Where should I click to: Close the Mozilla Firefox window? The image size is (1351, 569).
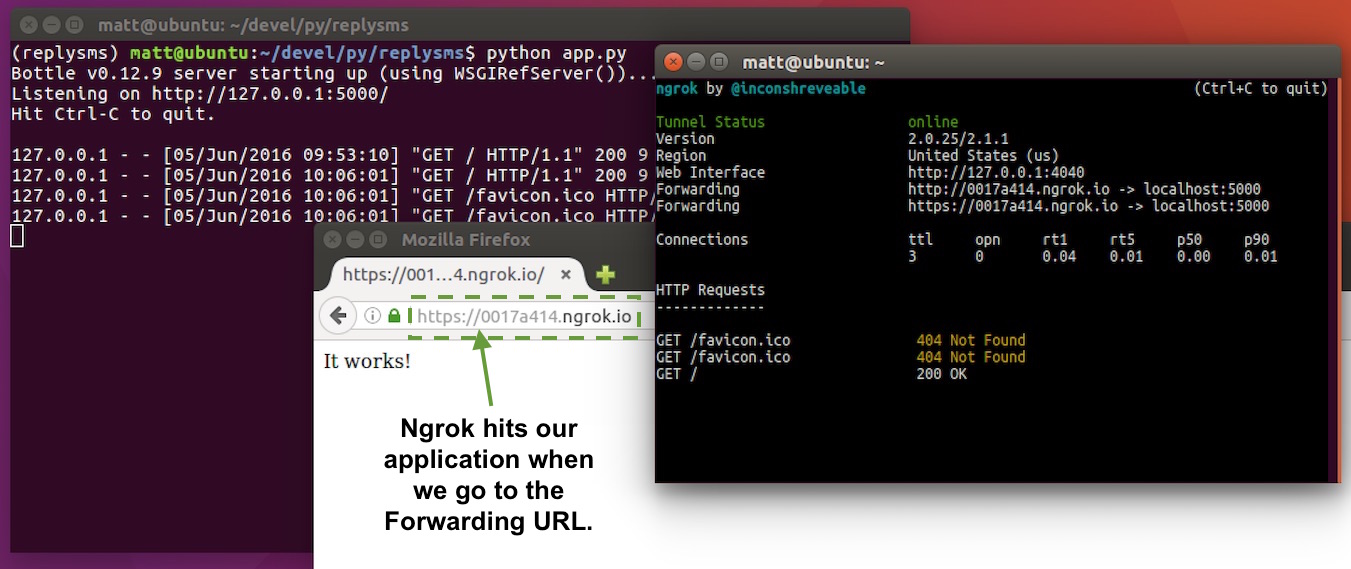click(x=333, y=240)
